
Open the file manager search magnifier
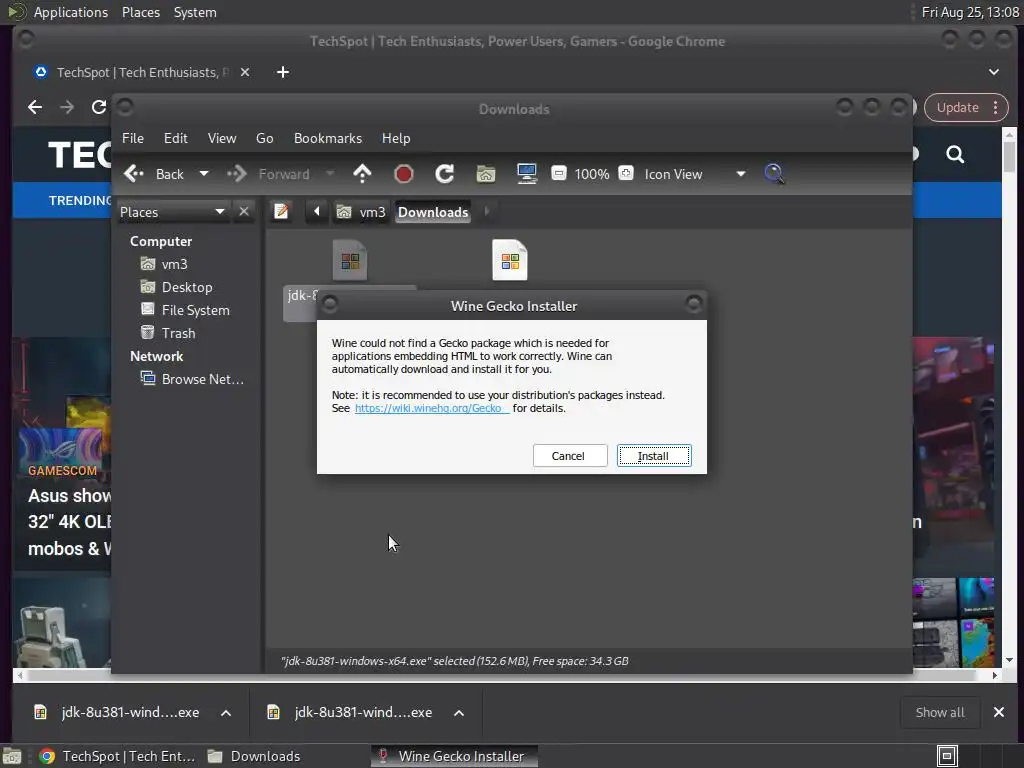pos(774,174)
